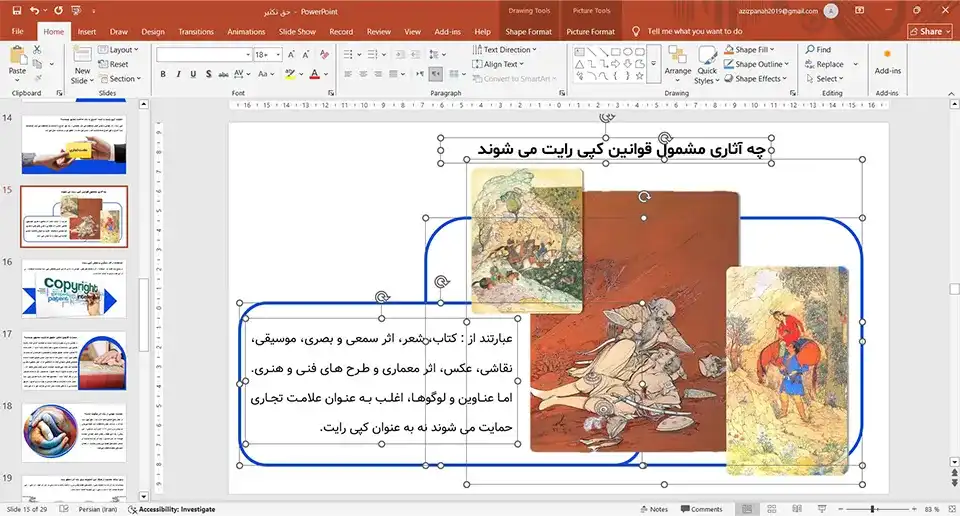Screen dimensions: 960x516
Task: Expand Align Text dropdown
Action: [498, 64]
